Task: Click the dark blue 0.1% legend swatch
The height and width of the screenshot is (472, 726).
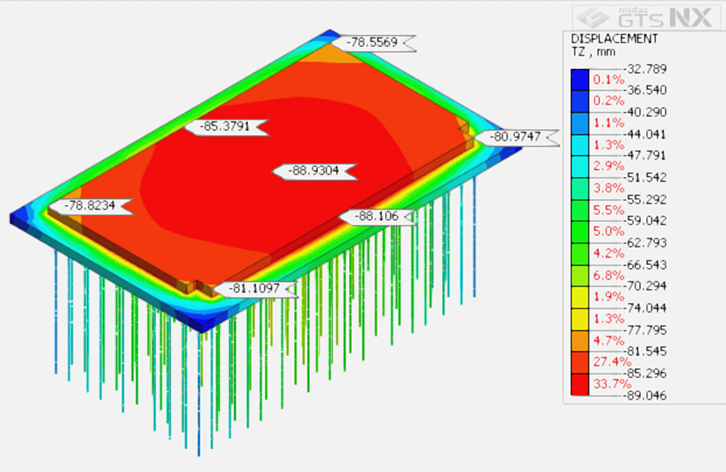Action: pos(580,80)
